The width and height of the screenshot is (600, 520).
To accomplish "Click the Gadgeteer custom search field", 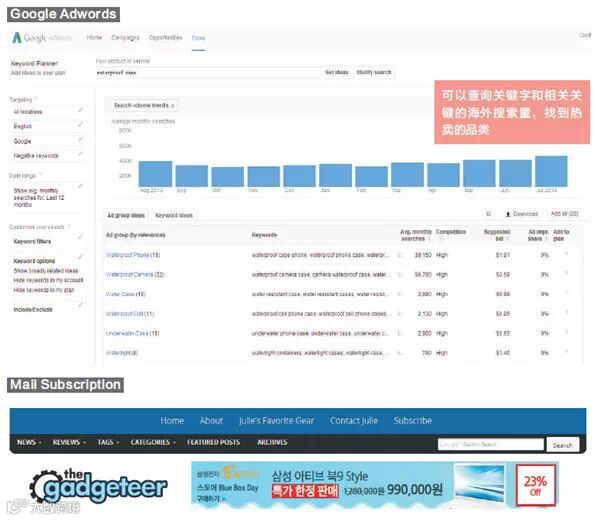I will pyautogui.click(x=491, y=445).
